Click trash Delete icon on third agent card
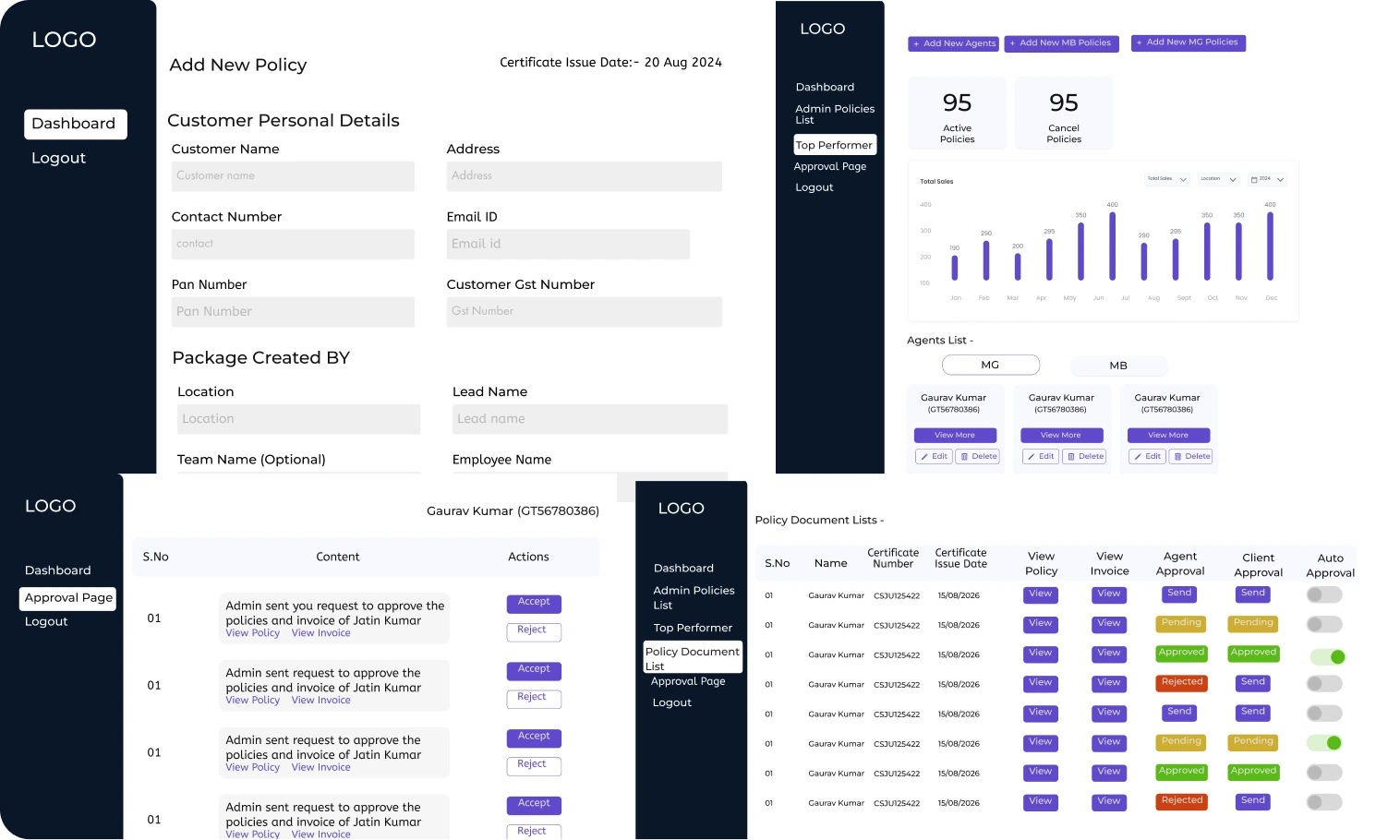 [1177, 457]
